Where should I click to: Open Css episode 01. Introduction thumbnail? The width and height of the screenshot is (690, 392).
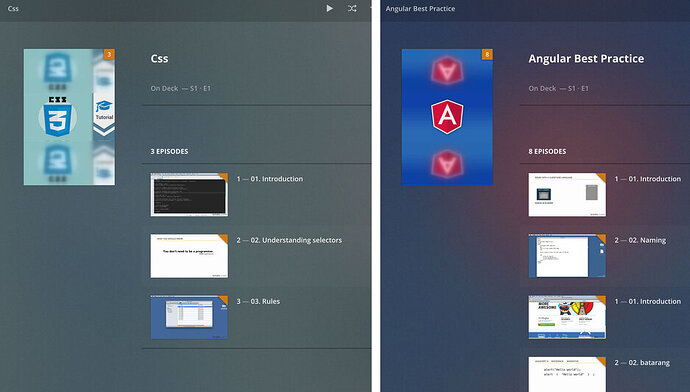pos(189,194)
